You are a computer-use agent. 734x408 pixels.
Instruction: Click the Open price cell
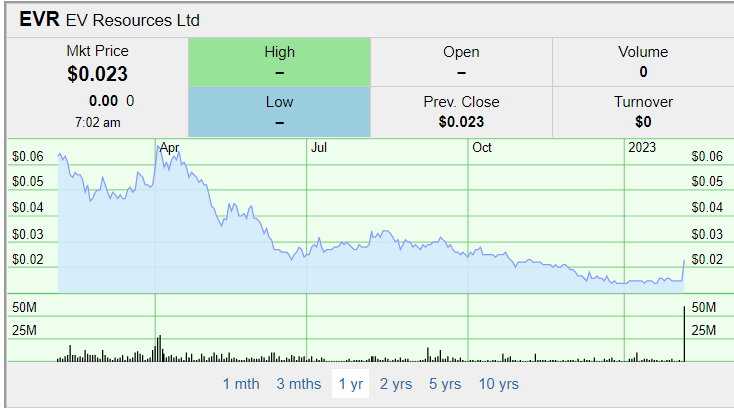coord(461,62)
